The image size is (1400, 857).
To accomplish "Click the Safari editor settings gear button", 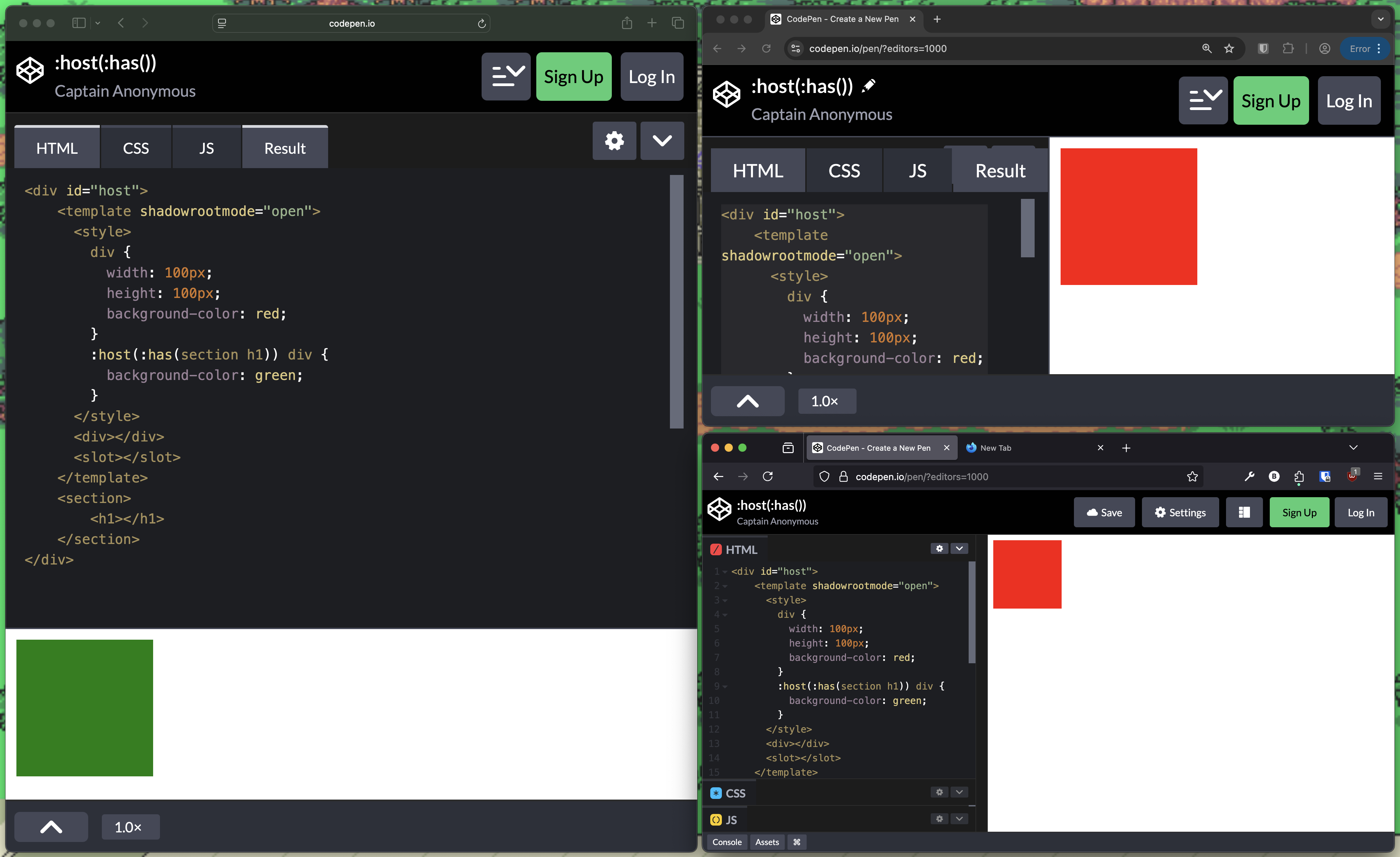I will 614,140.
